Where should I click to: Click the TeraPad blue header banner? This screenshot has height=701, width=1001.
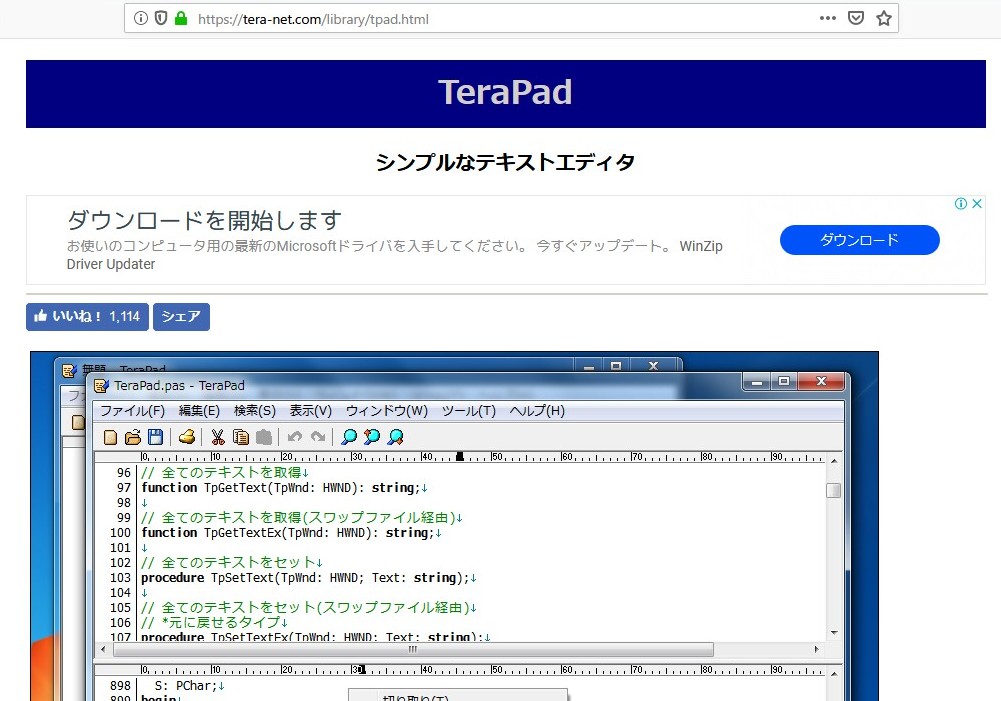tap(506, 94)
